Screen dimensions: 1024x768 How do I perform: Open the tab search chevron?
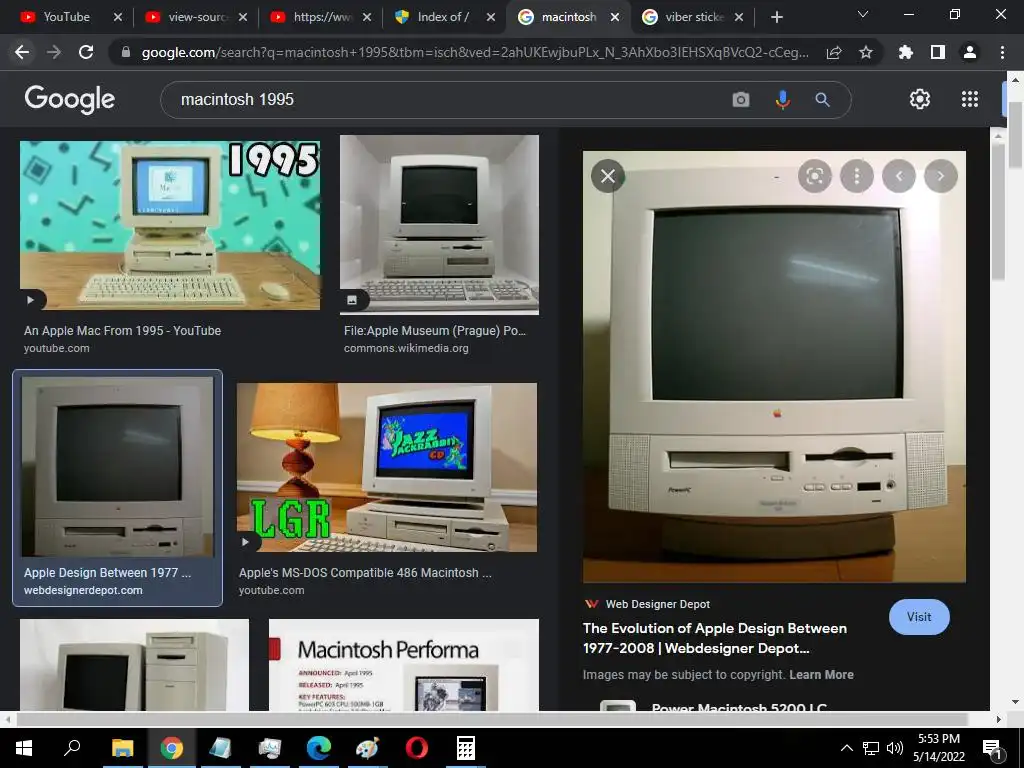(863, 14)
